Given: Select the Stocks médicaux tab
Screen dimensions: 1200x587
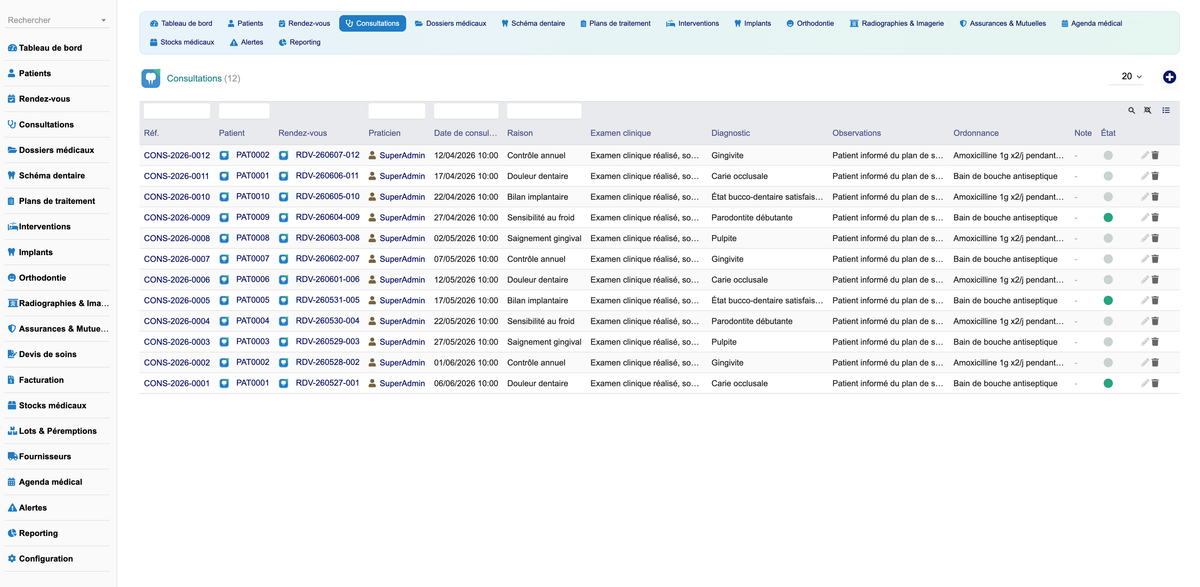Looking at the screenshot, I should 181,42.
